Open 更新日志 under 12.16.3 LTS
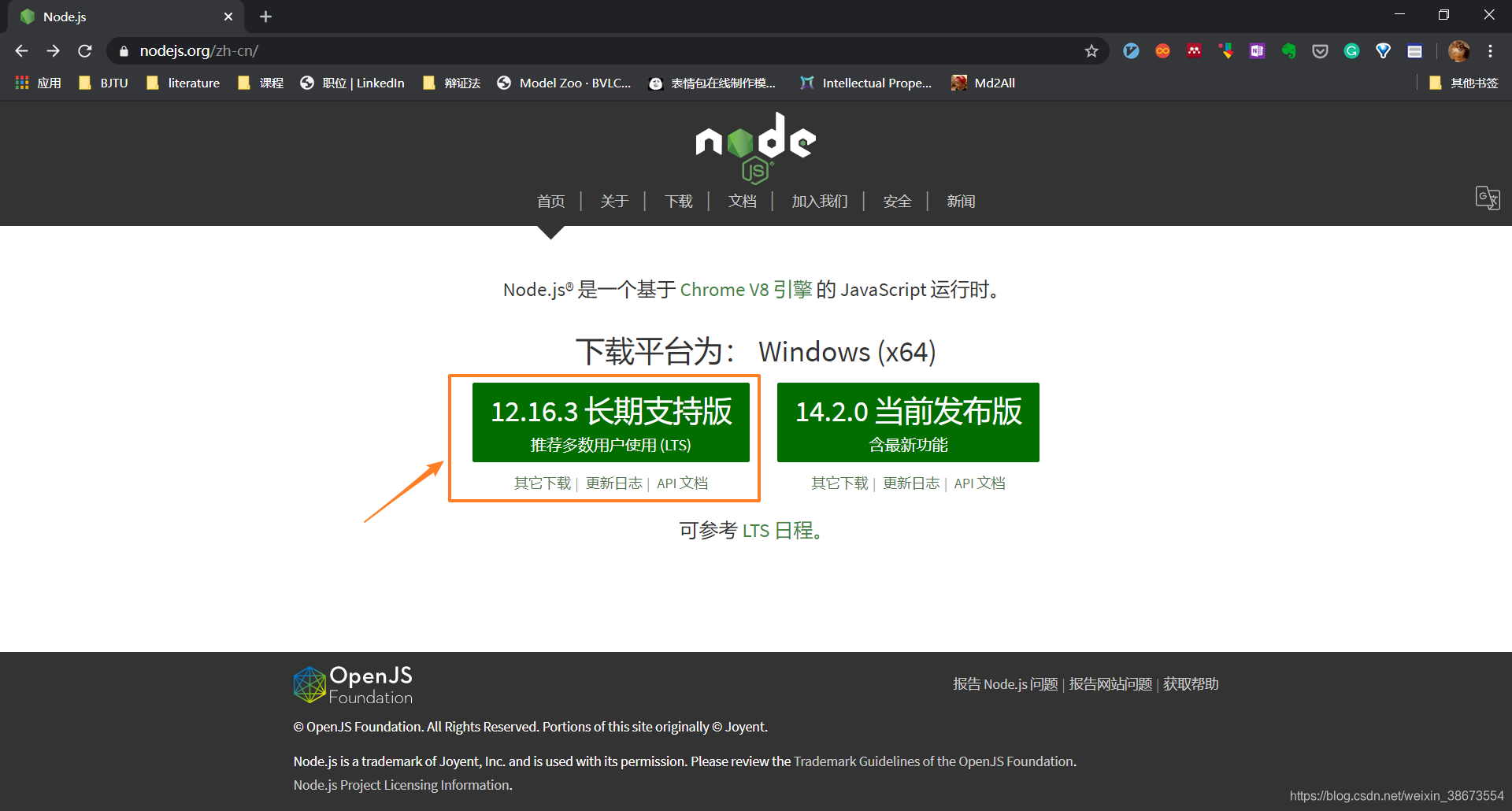Screen dimensions: 1512x811 coord(613,483)
